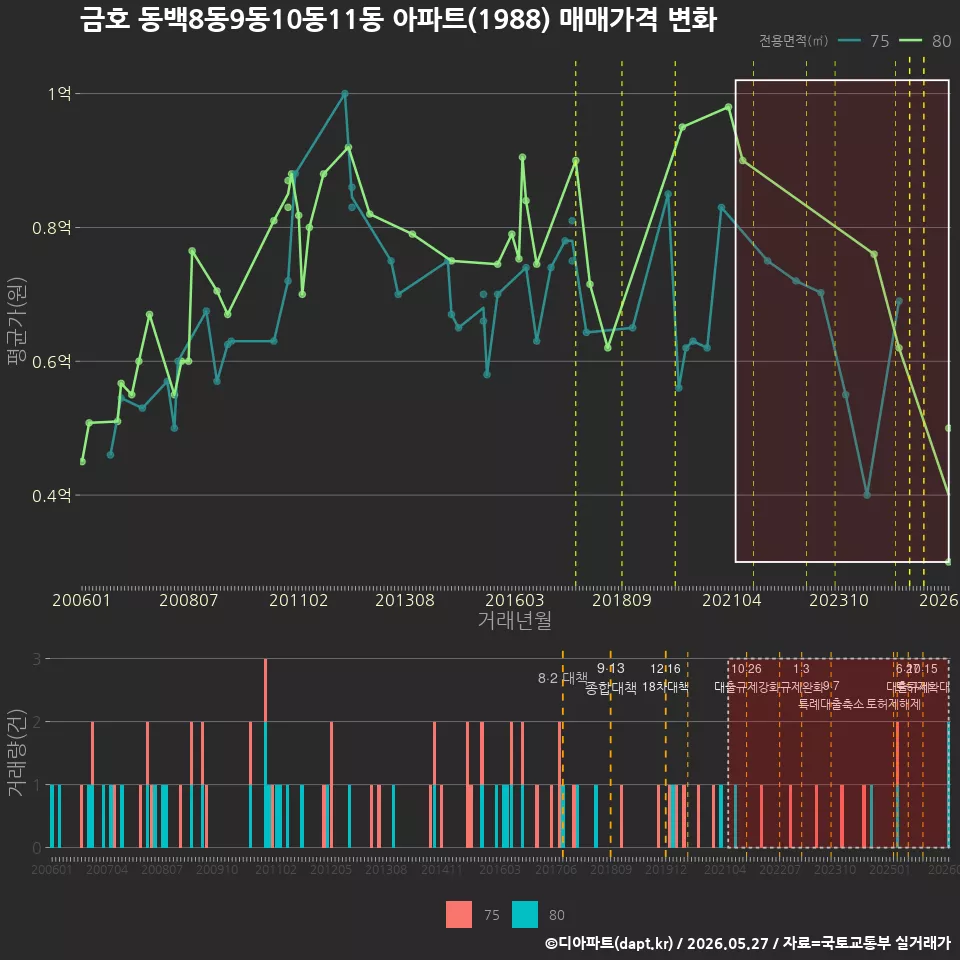Click '201603' label on the price chart axis
The image size is (960, 960).
[514, 600]
